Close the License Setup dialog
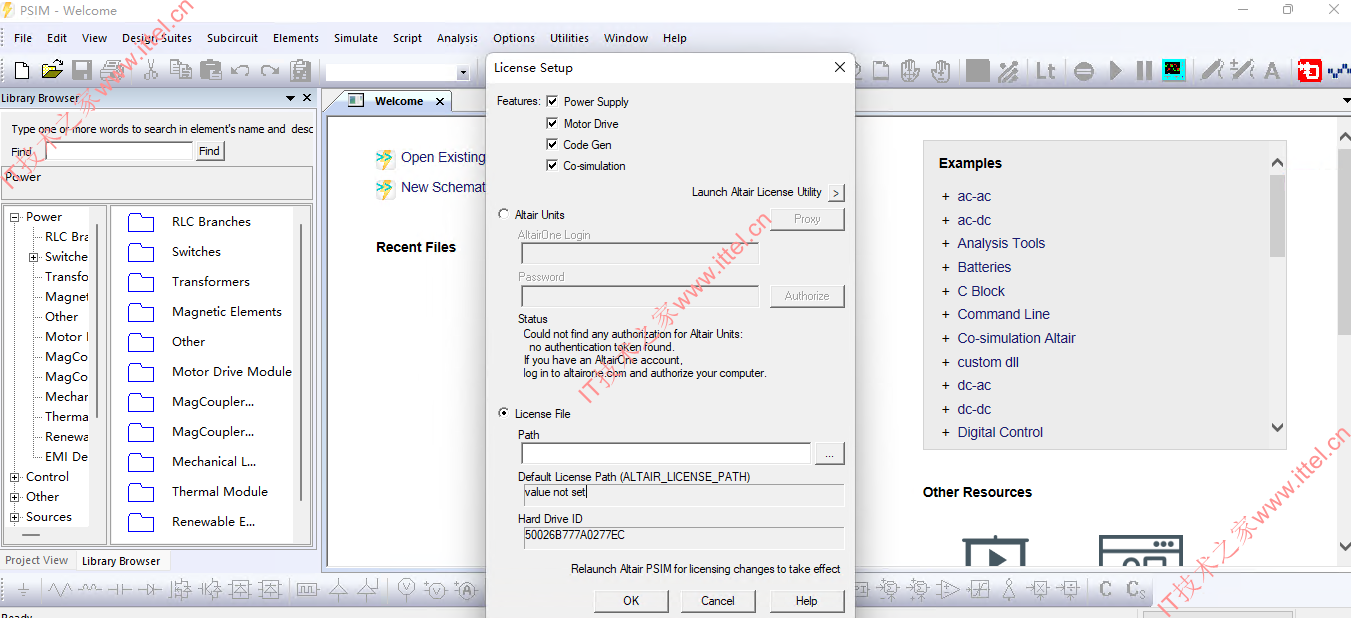The height and width of the screenshot is (618, 1351). [840, 67]
